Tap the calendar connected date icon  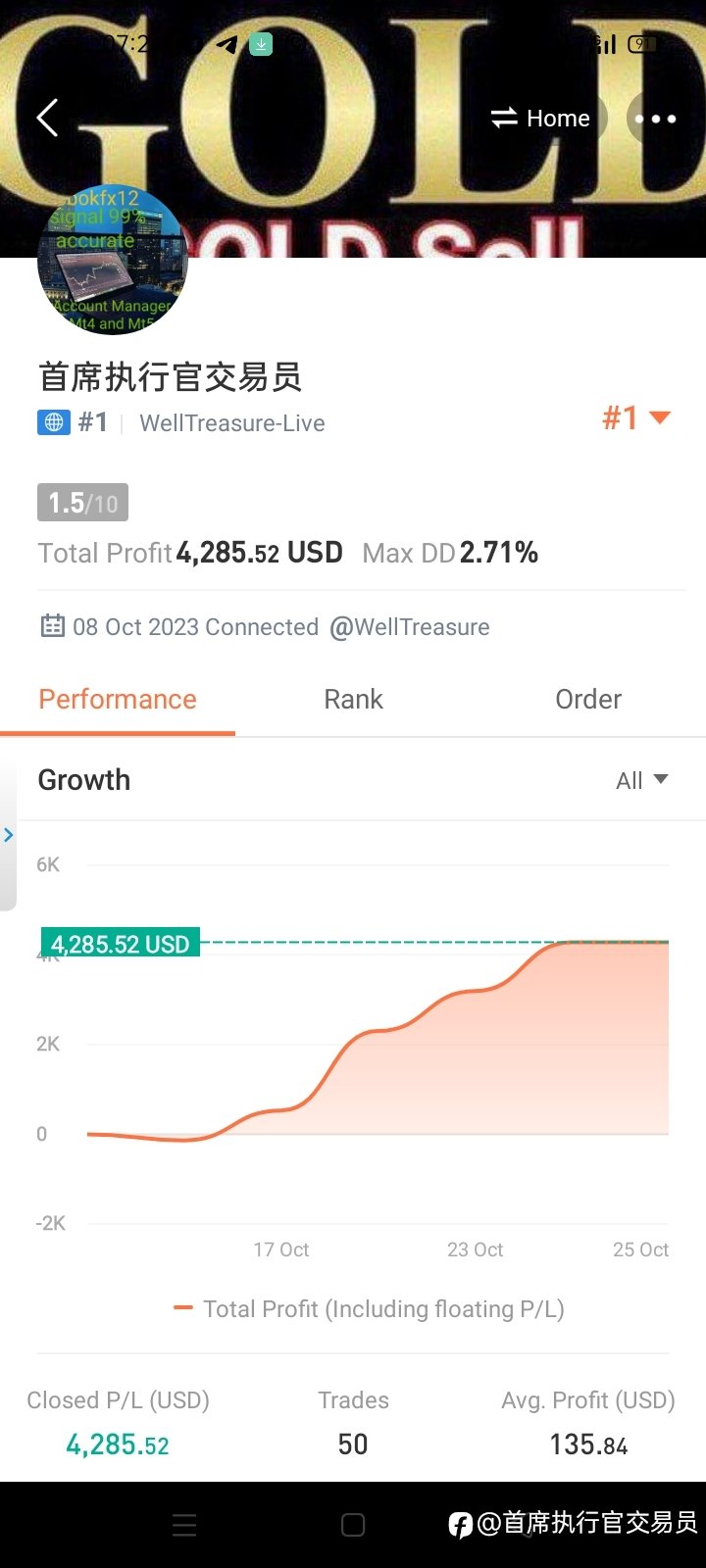tap(52, 626)
